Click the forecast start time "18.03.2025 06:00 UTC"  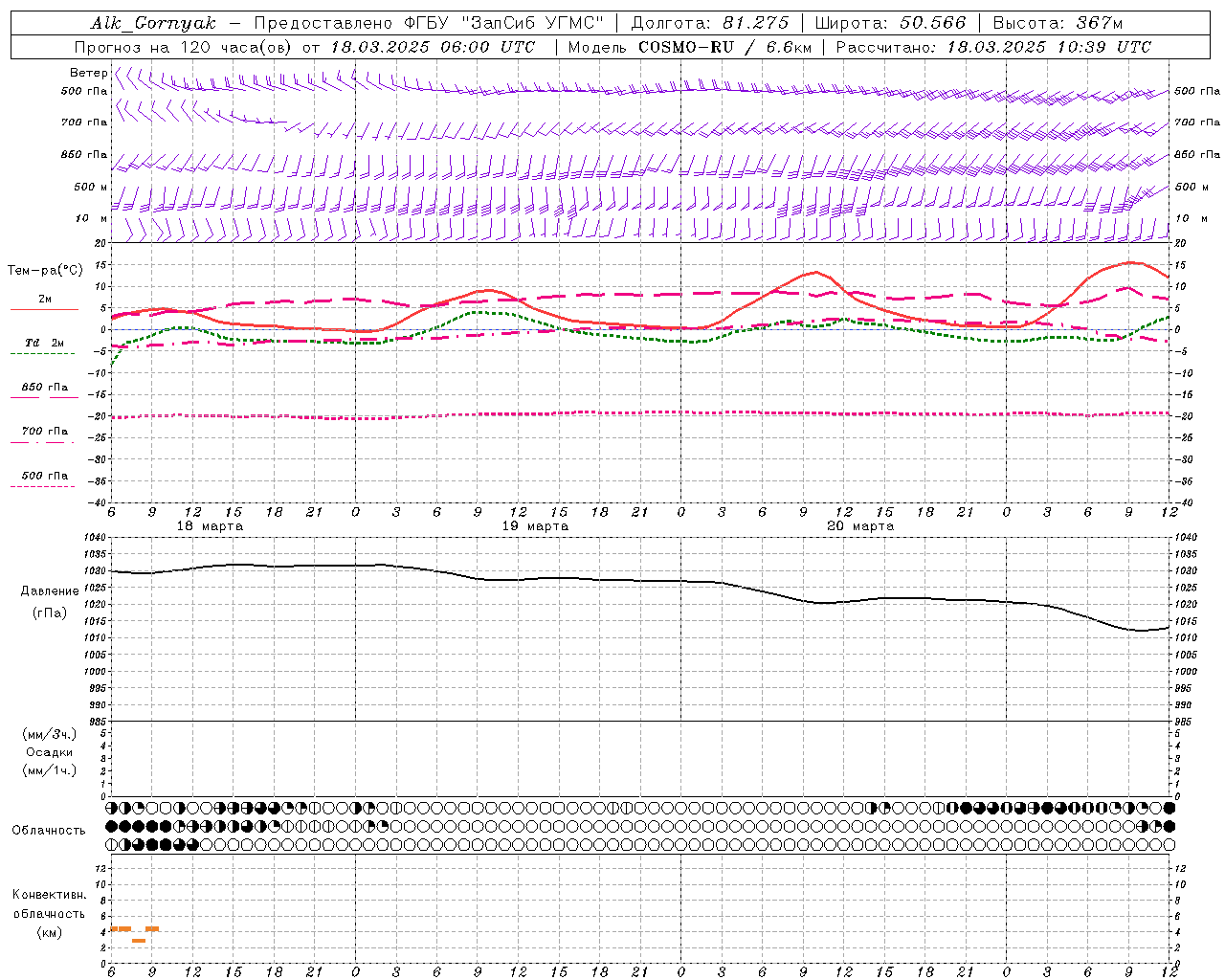point(433,47)
